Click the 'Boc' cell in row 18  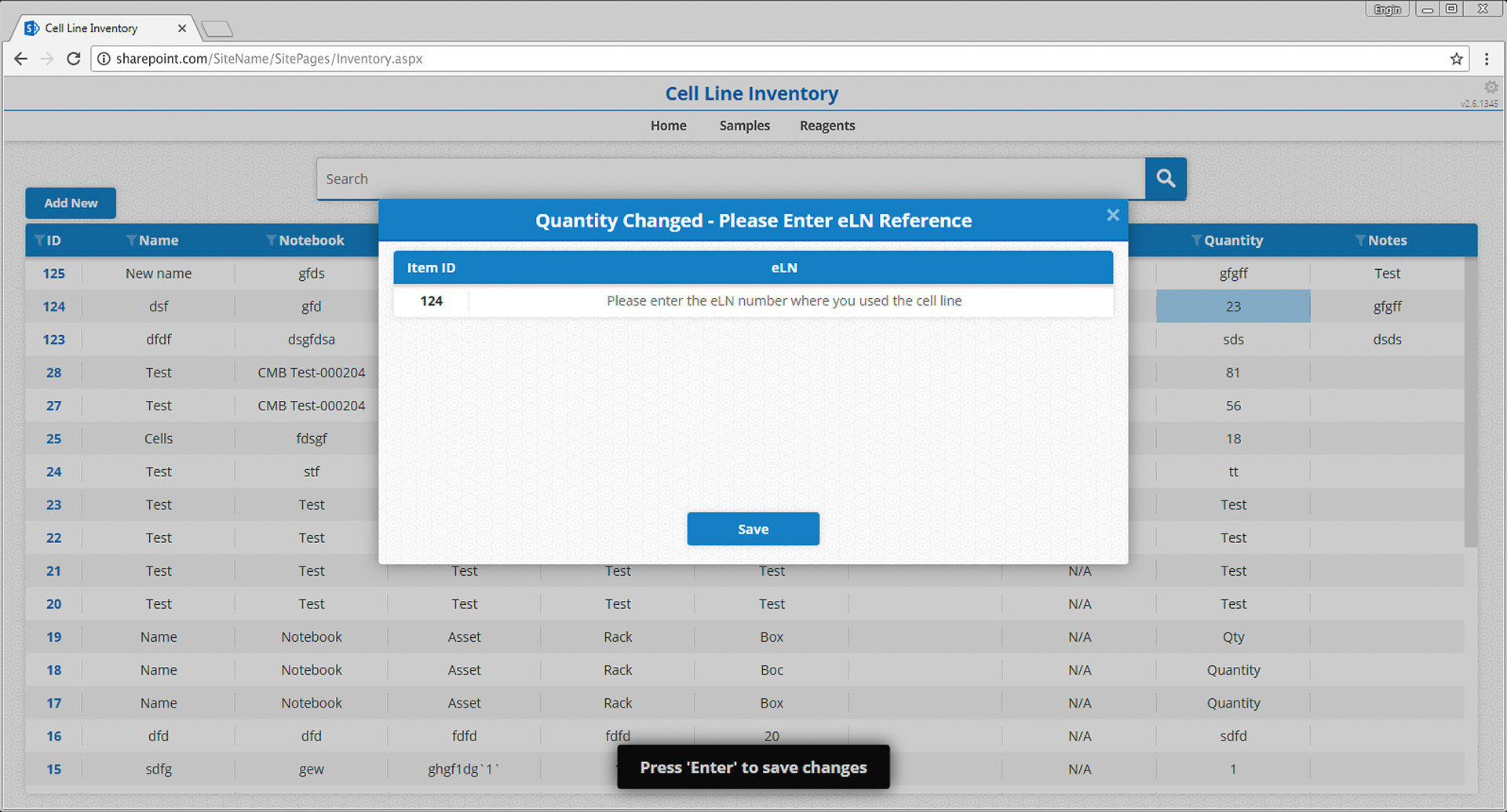(772, 670)
